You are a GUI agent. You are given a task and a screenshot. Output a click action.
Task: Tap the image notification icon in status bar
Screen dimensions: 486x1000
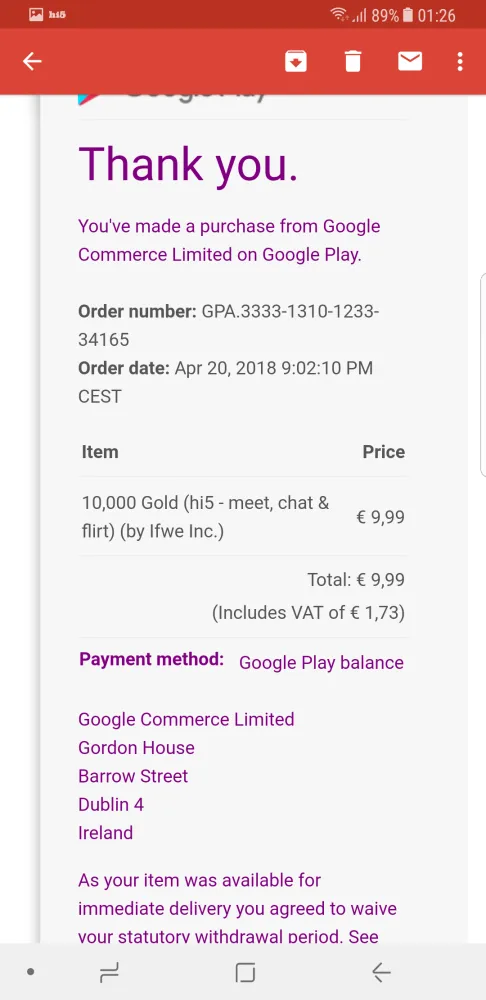36,14
